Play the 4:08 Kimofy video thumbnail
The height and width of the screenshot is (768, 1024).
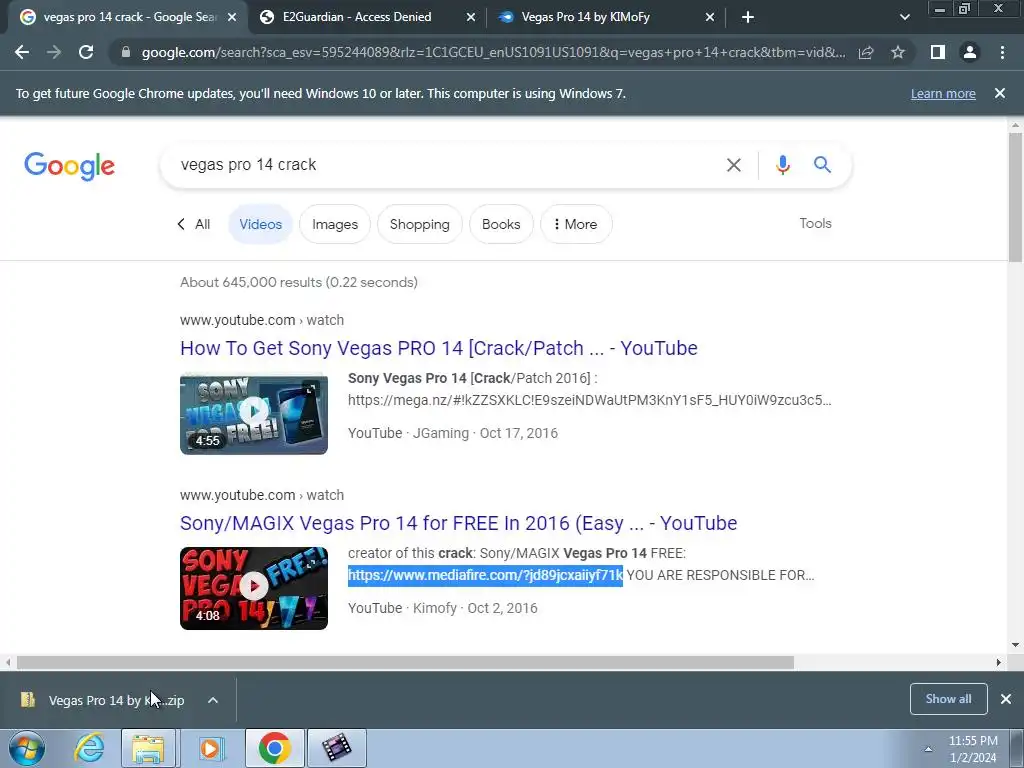pos(253,588)
